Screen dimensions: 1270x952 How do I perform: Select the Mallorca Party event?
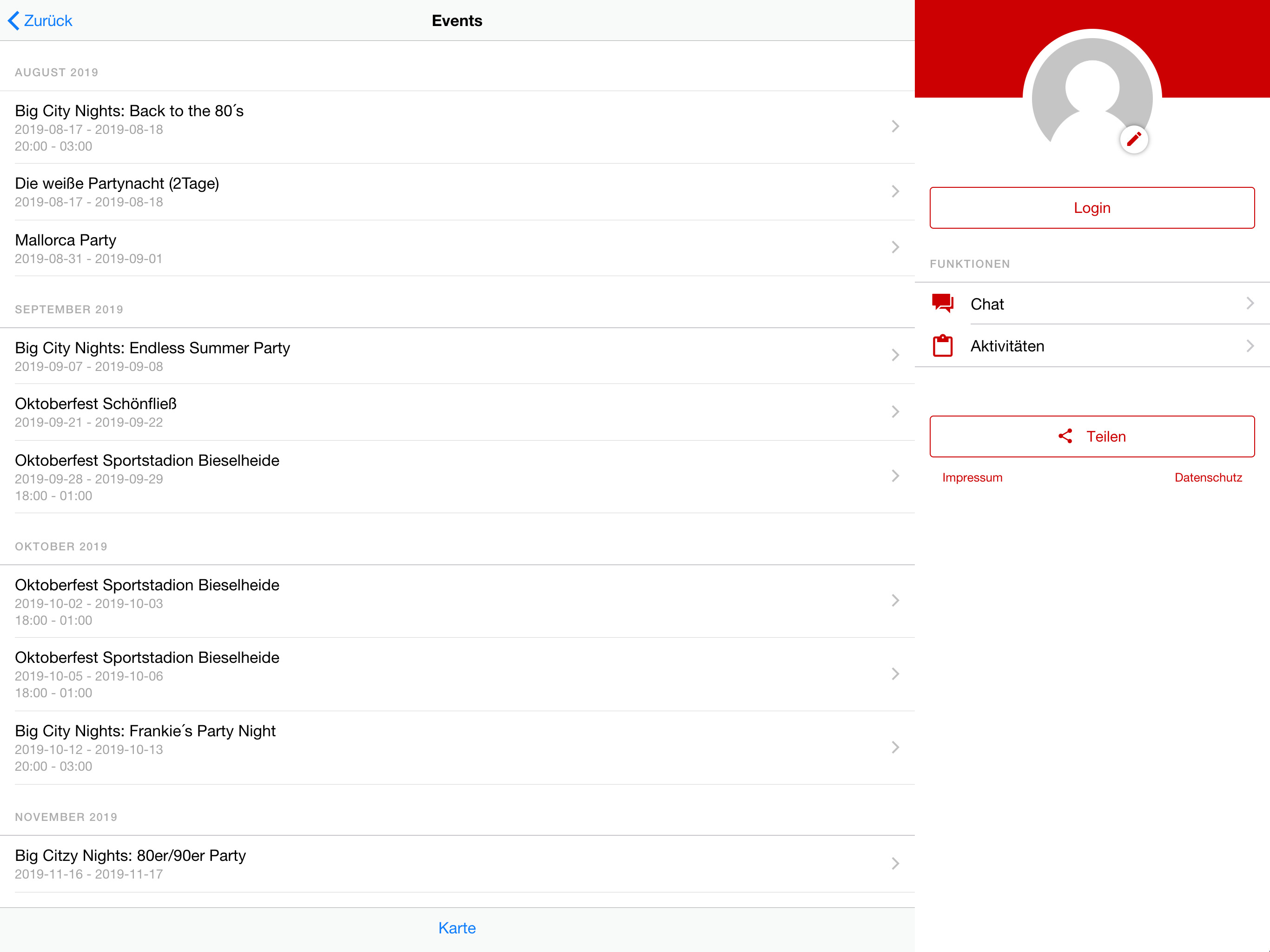click(x=457, y=248)
